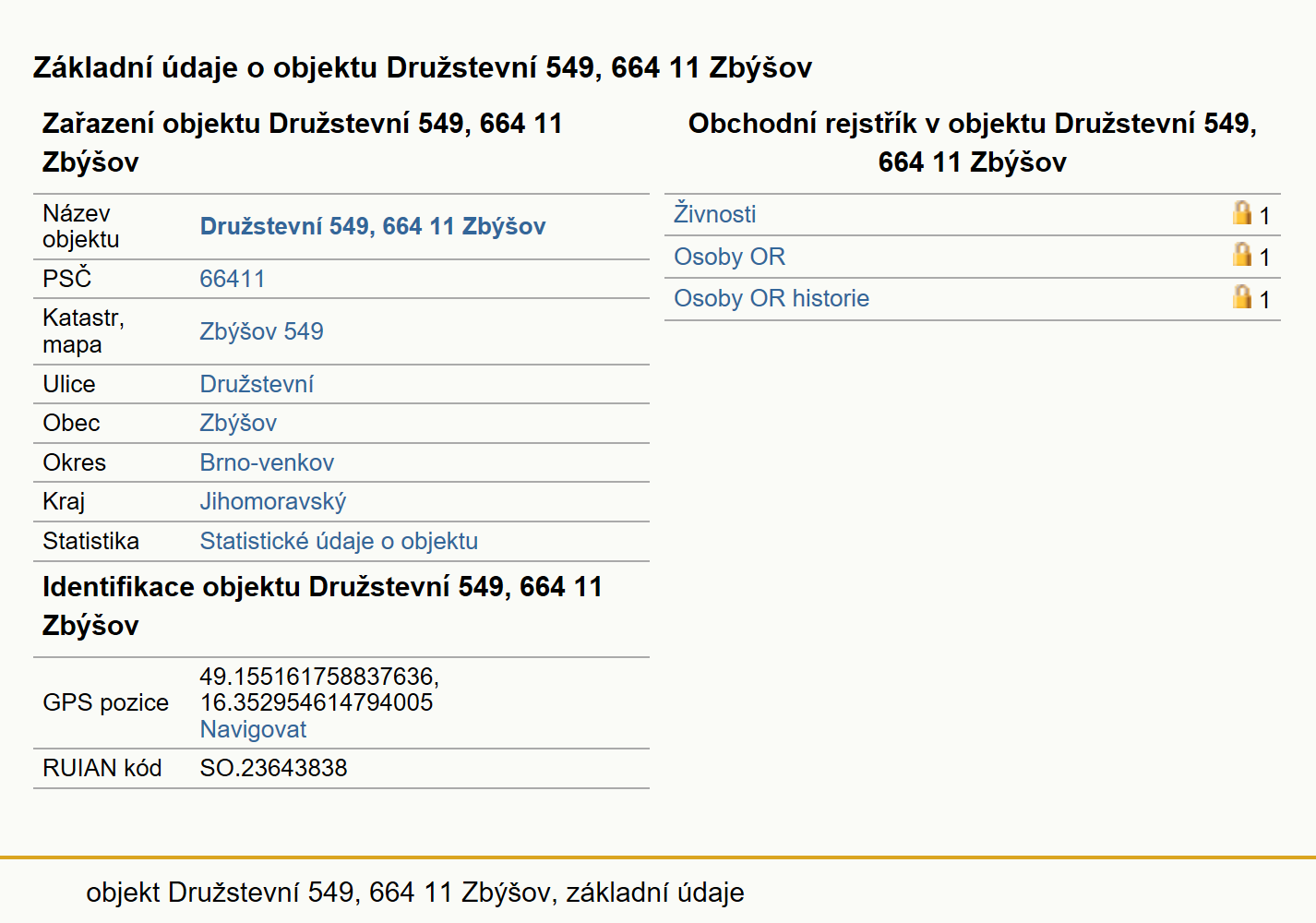Click the Katastr, mapa label

[84, 331]
